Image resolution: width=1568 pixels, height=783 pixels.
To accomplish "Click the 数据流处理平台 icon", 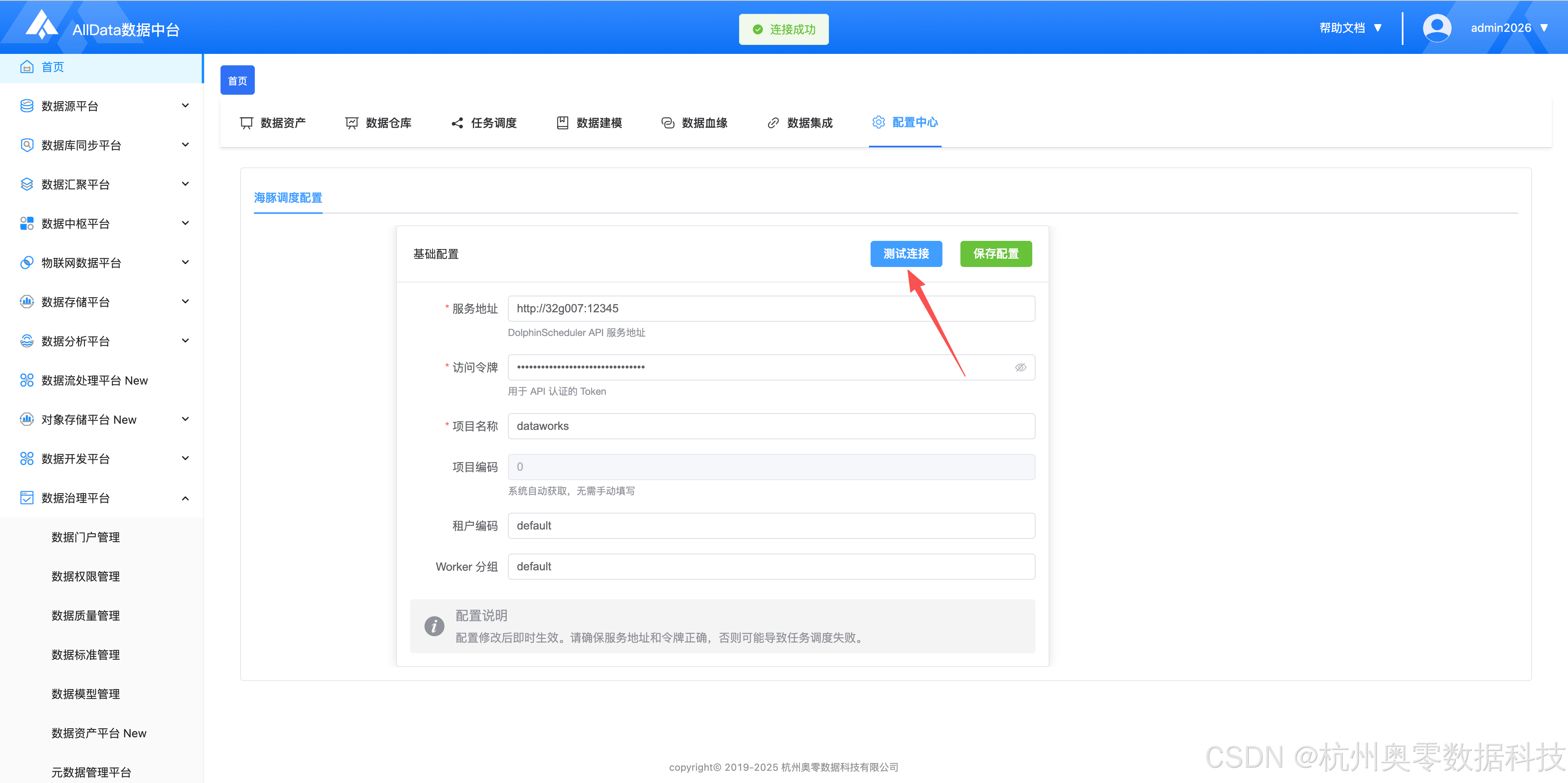I will 27,380.
